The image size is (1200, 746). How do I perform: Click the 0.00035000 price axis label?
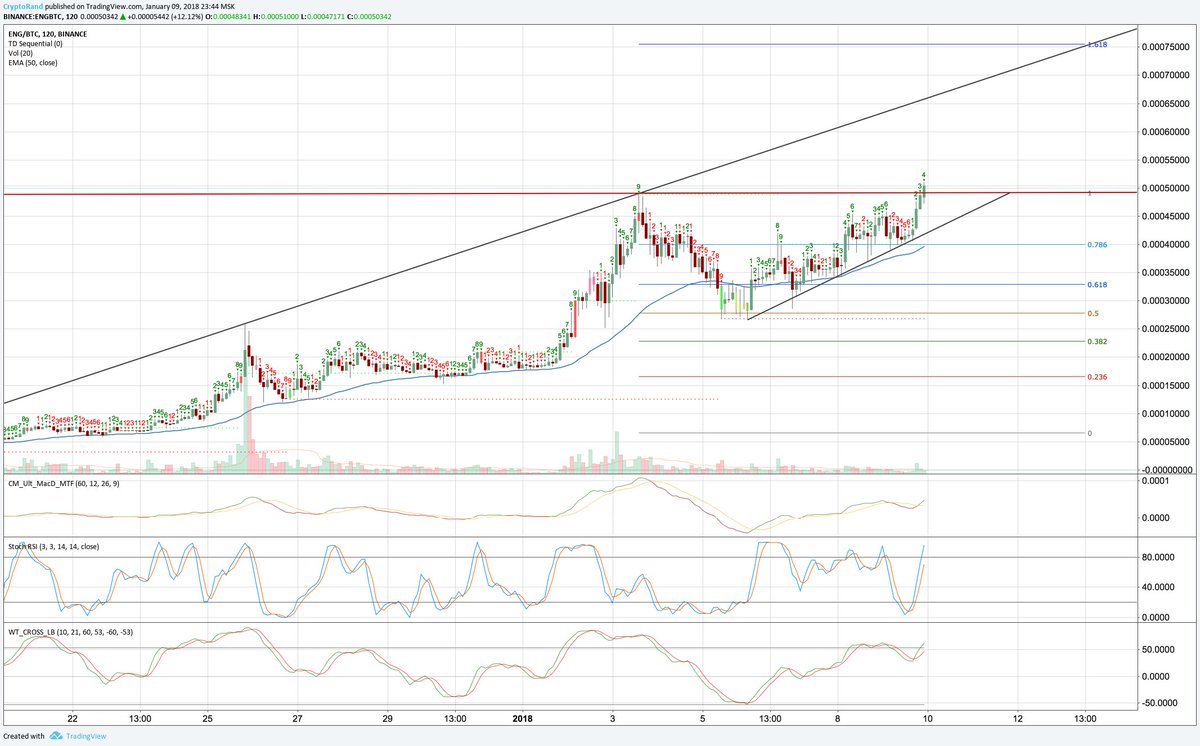coord(1166,272)
